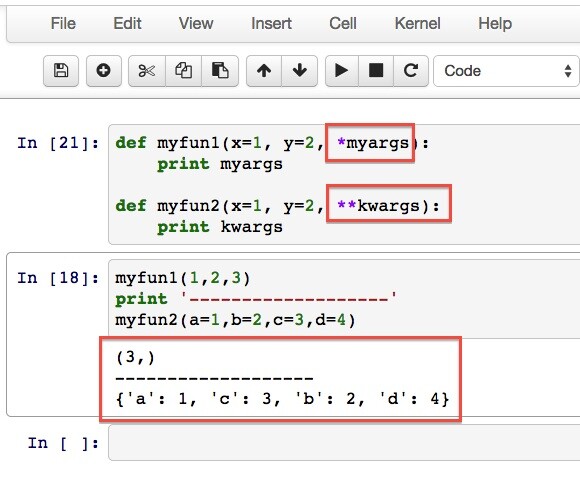The width and height of the screenshot is (580, 478).
Task: Interrupt the kernel with the stop icon
Action: pos(376,71)
